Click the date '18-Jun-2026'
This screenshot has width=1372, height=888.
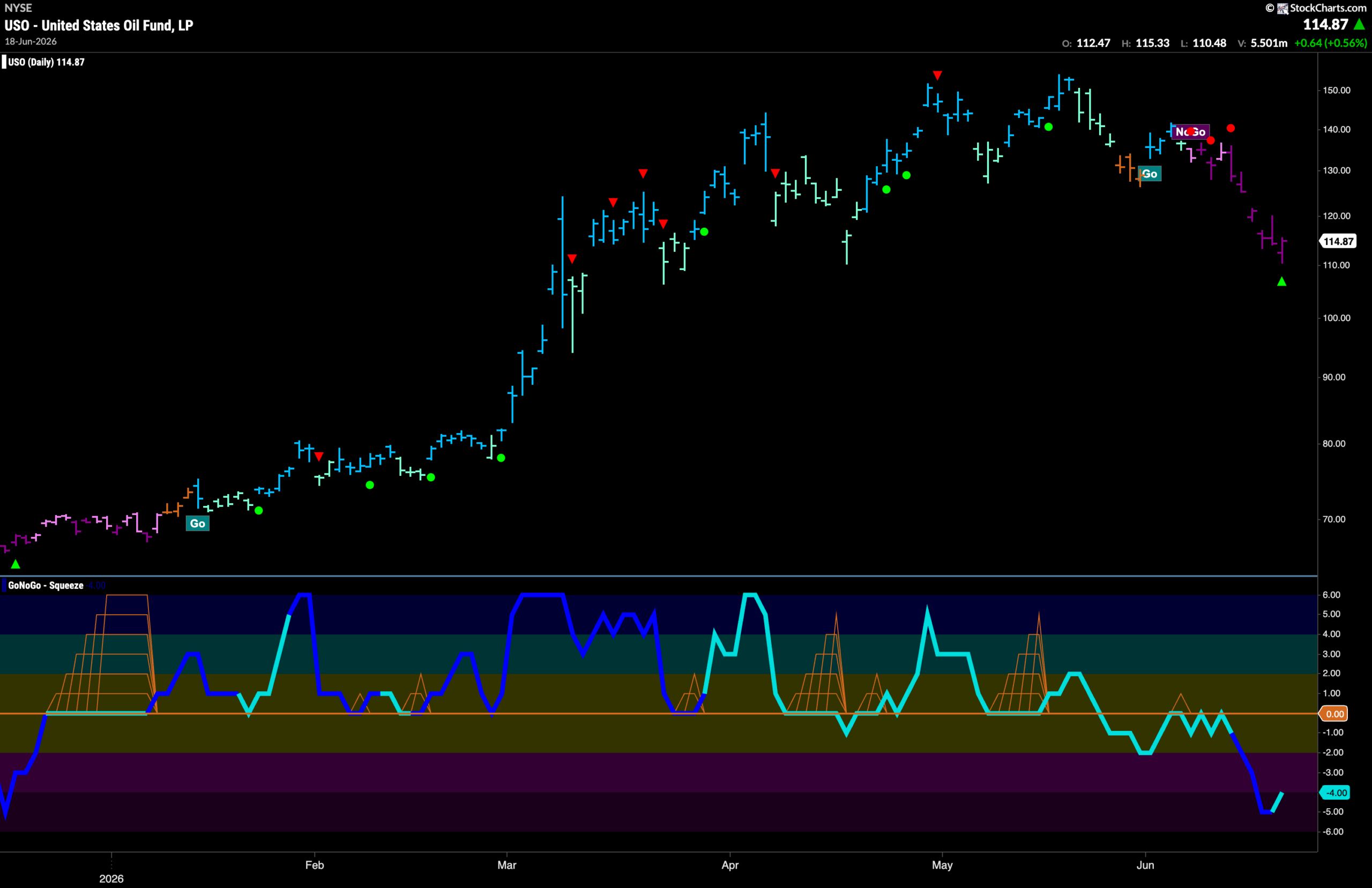click(31, 41)
